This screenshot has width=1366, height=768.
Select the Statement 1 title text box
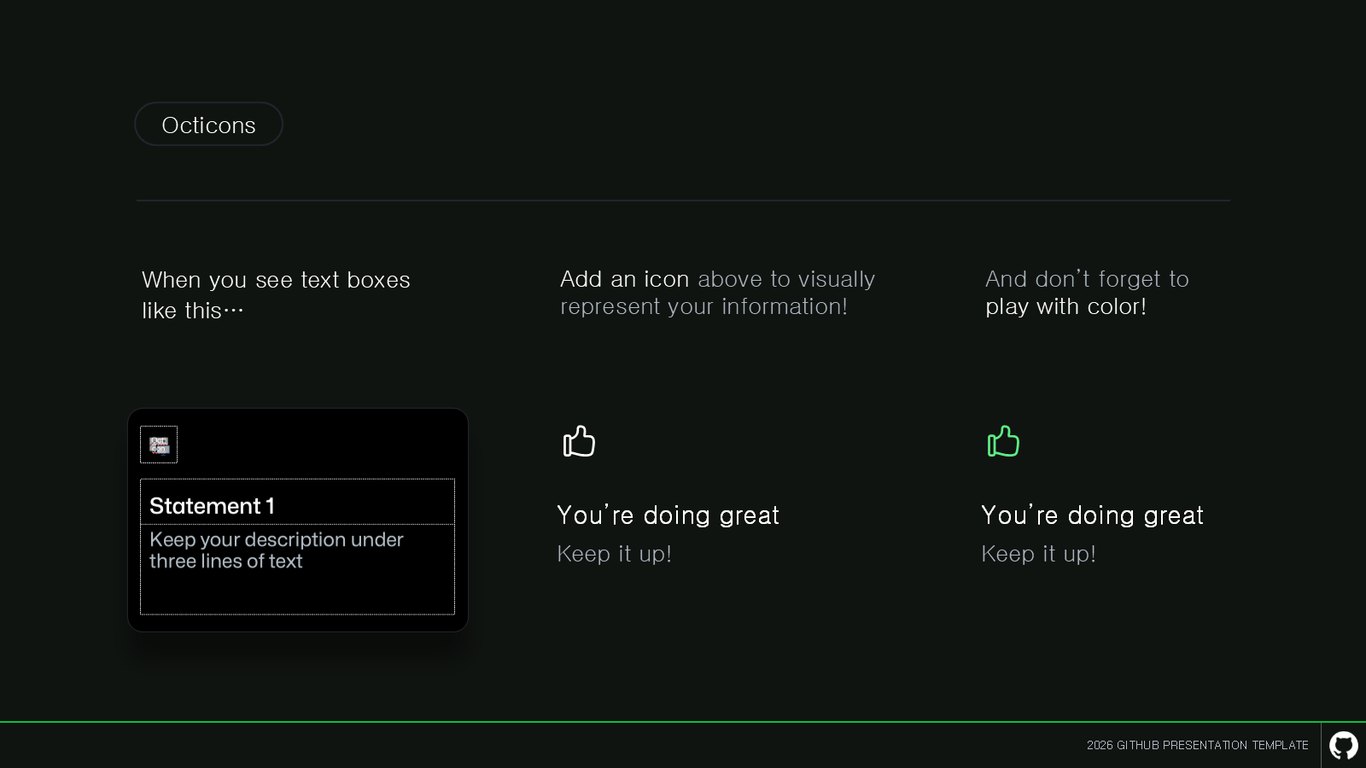pos(298,502)
